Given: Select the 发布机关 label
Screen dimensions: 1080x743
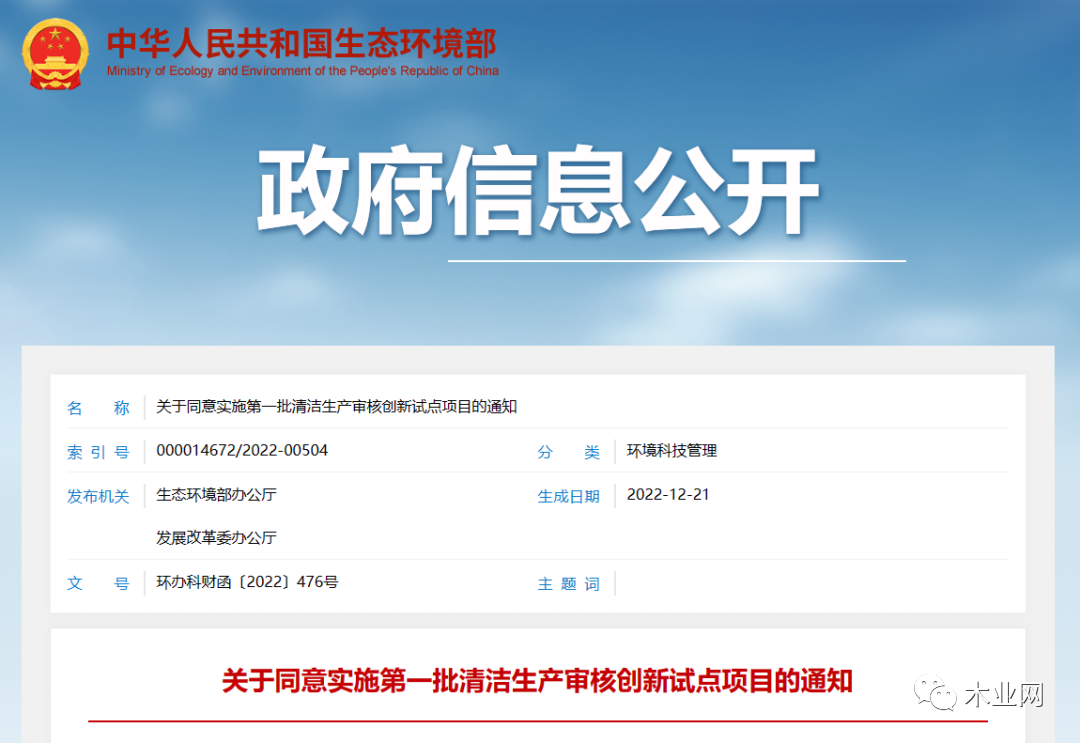Looking at the screenshot, I should click(x=98, y=496).
